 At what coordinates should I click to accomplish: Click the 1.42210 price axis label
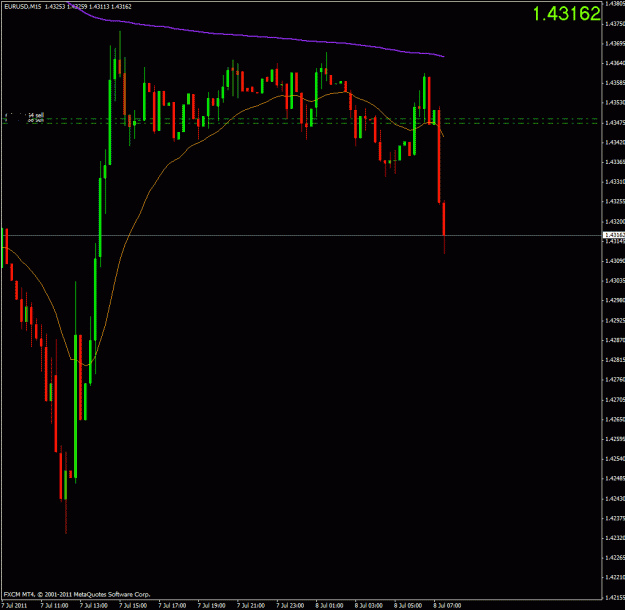pos(615,577)
